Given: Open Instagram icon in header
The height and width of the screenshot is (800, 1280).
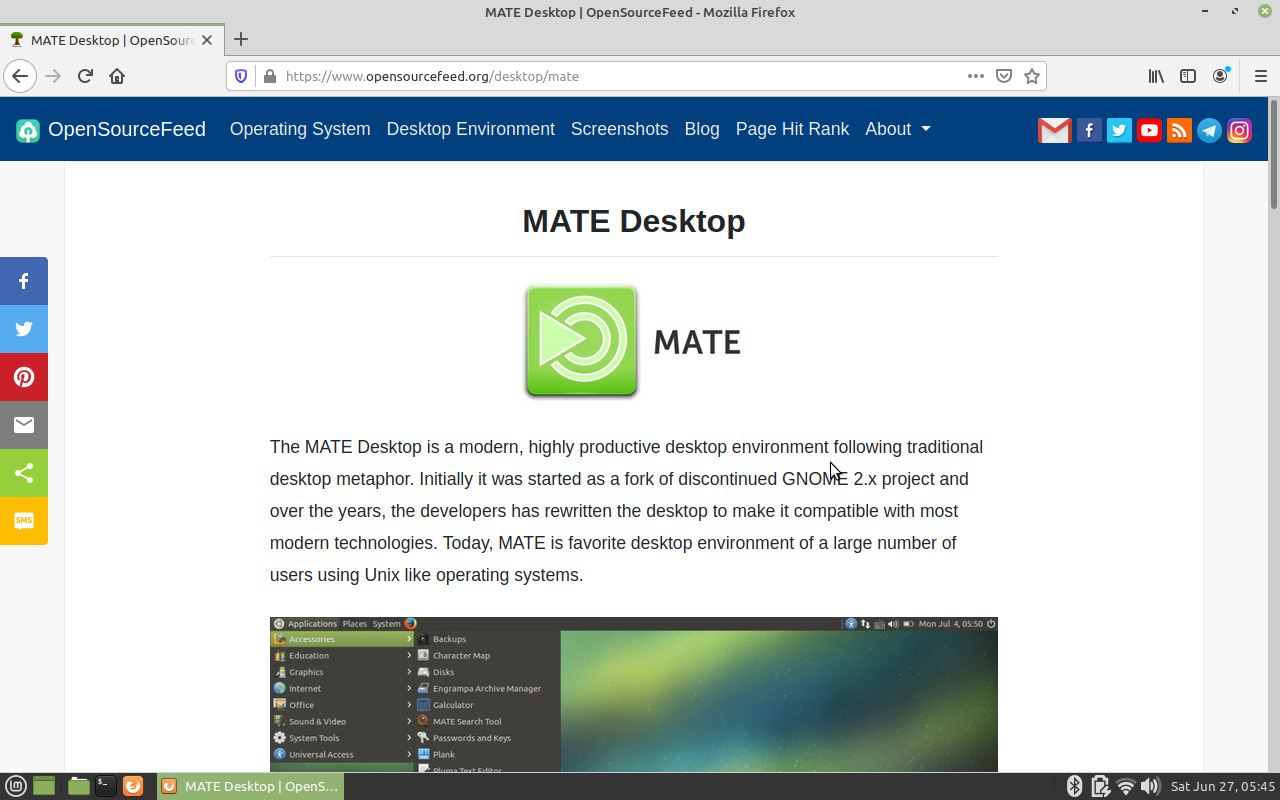Looking at the screenshot, I should click(1239, 130).
